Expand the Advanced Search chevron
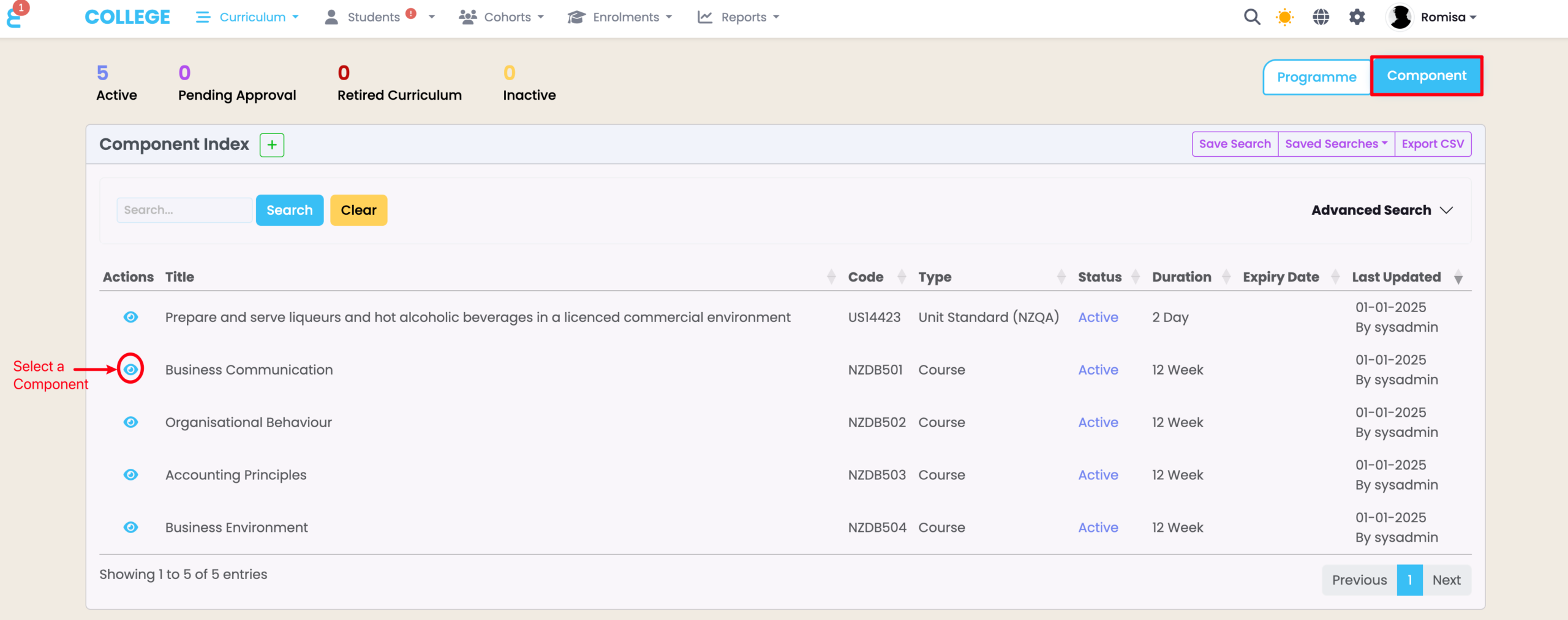The width and height of the screenshot is (1568, 620). coord(1446,211)
